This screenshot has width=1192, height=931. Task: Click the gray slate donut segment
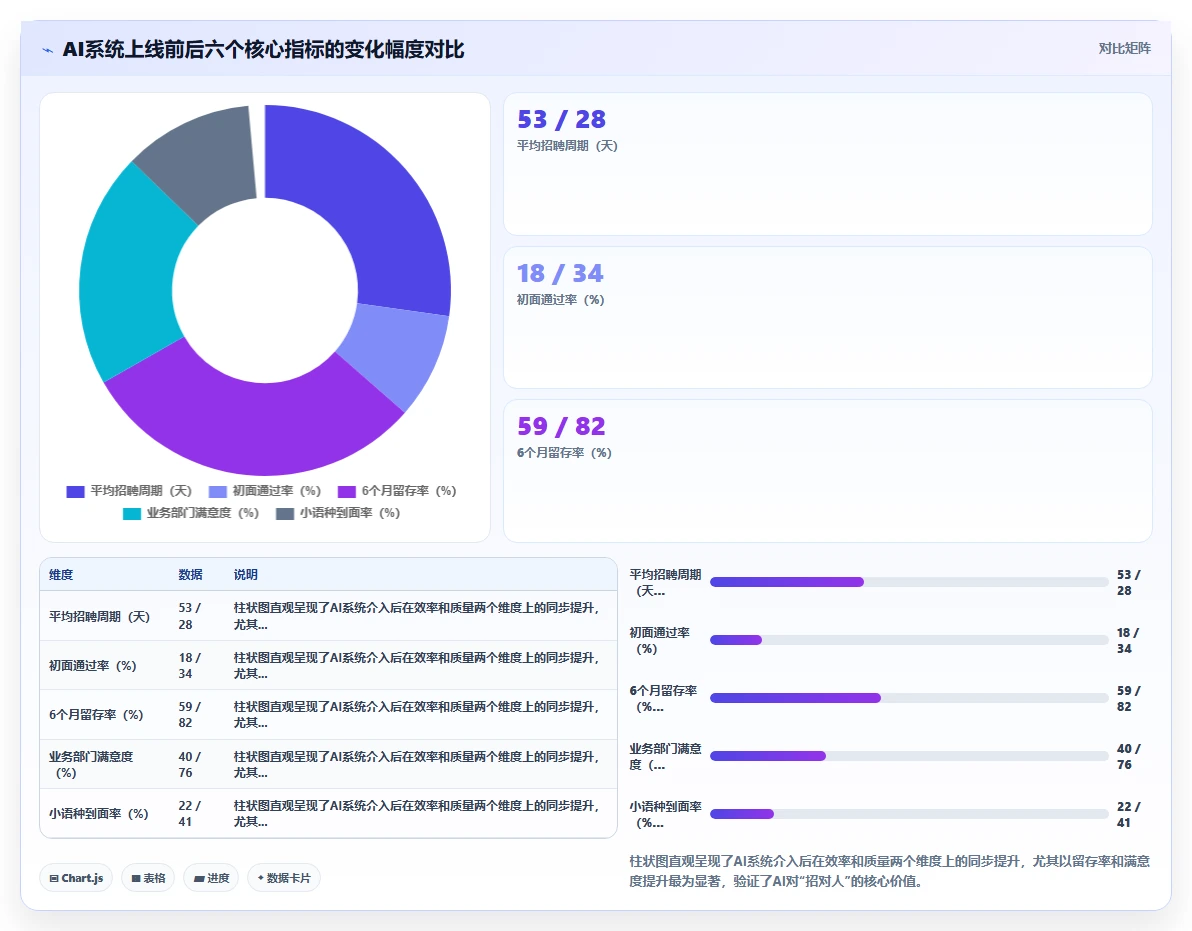(205, 156)
